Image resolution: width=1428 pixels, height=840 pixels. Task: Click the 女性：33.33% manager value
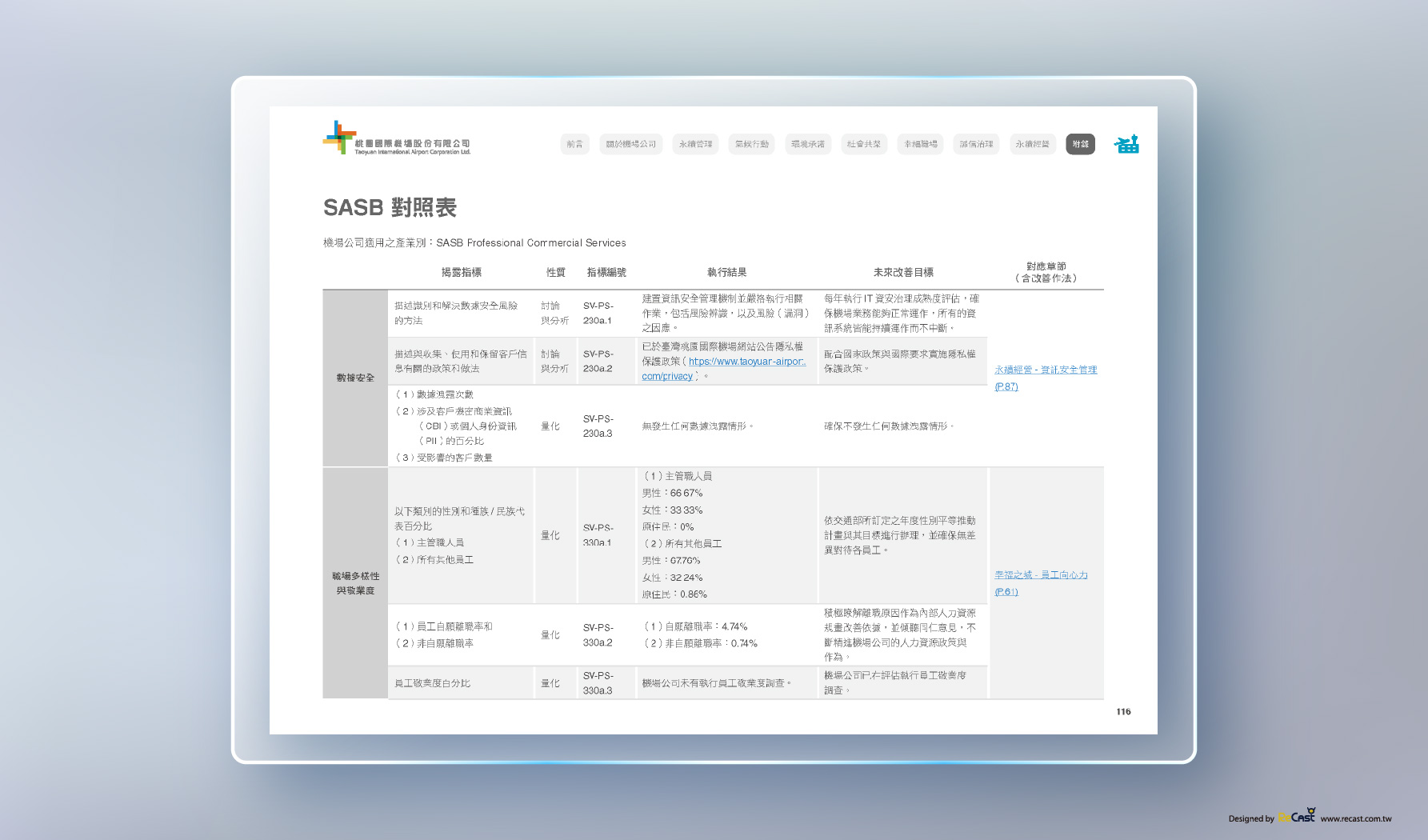(x=672, y=510)
